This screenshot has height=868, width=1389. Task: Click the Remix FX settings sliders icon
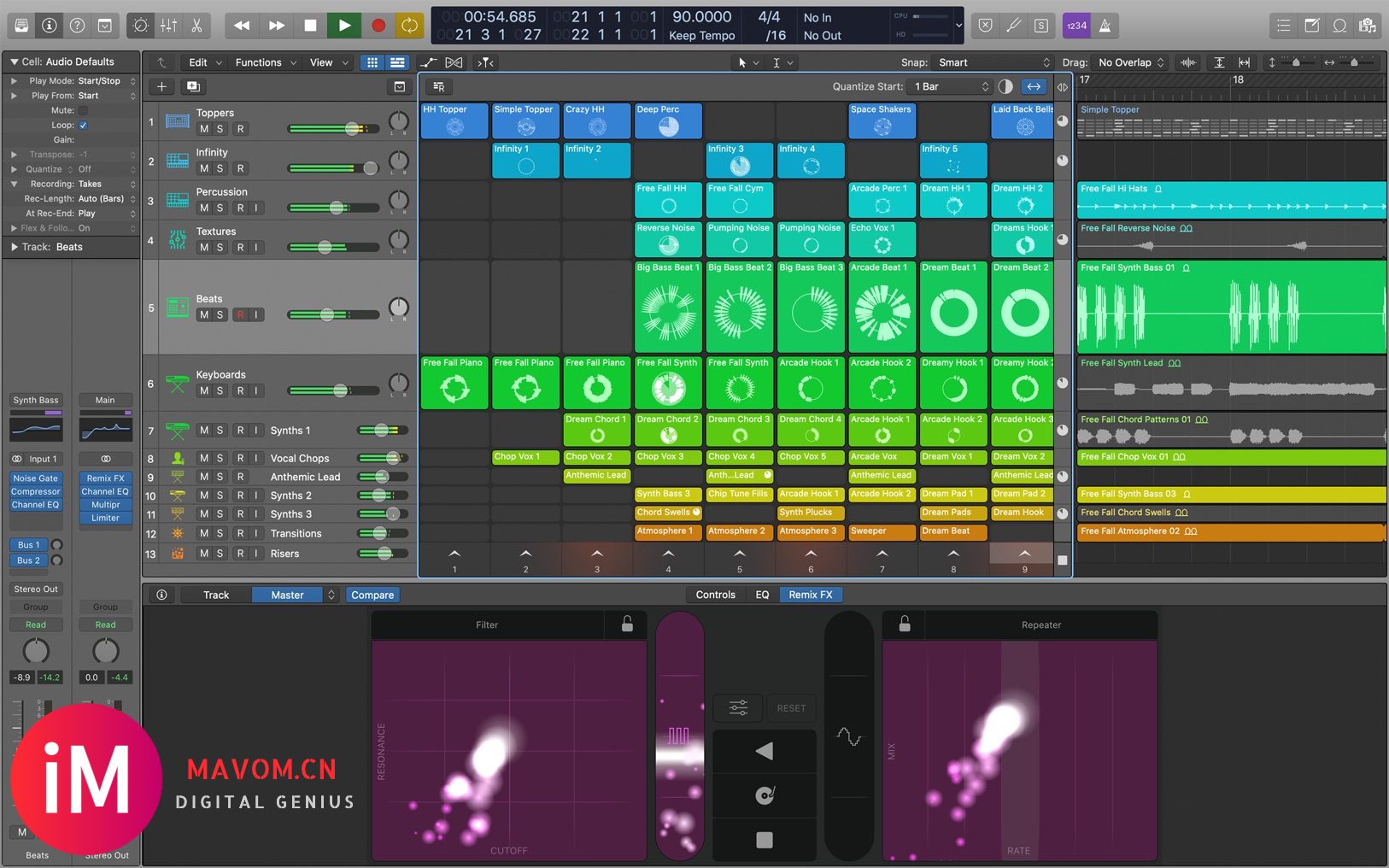click(x=738, y=707)
